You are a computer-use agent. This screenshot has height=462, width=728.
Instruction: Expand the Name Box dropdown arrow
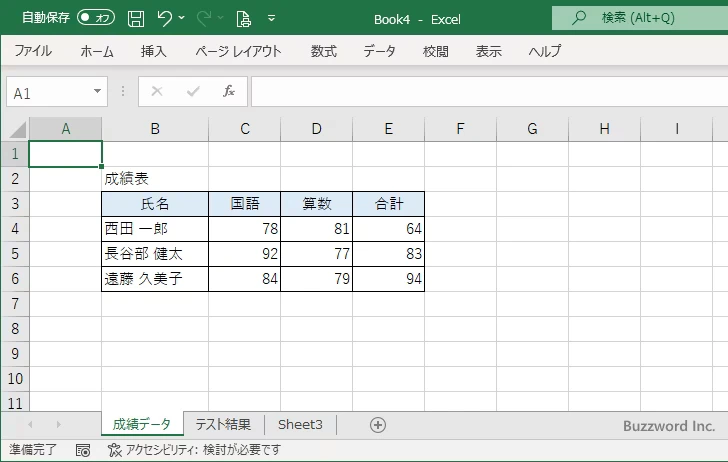click(97, 92)
